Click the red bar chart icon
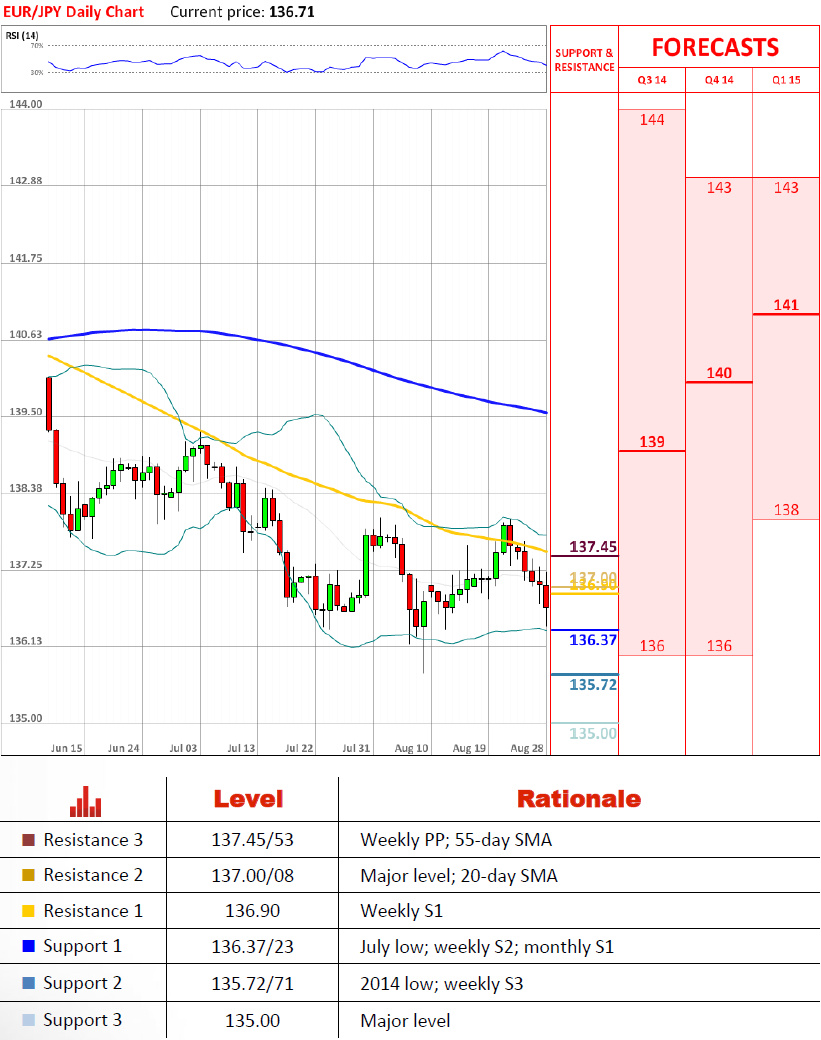821x1040 pixels. pyautogui.click(x=86, y=801)
